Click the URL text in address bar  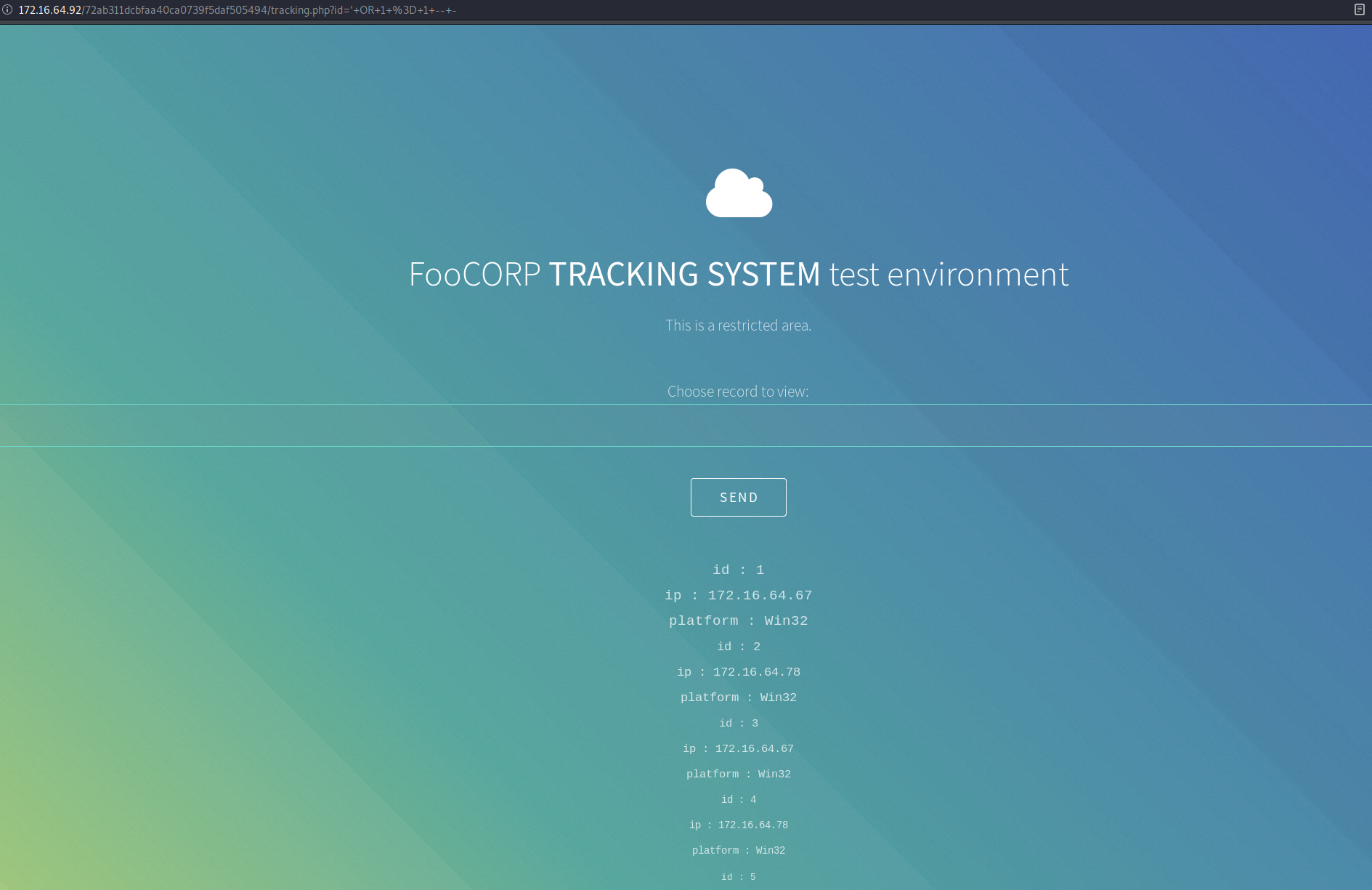click(x=237, y=10)
